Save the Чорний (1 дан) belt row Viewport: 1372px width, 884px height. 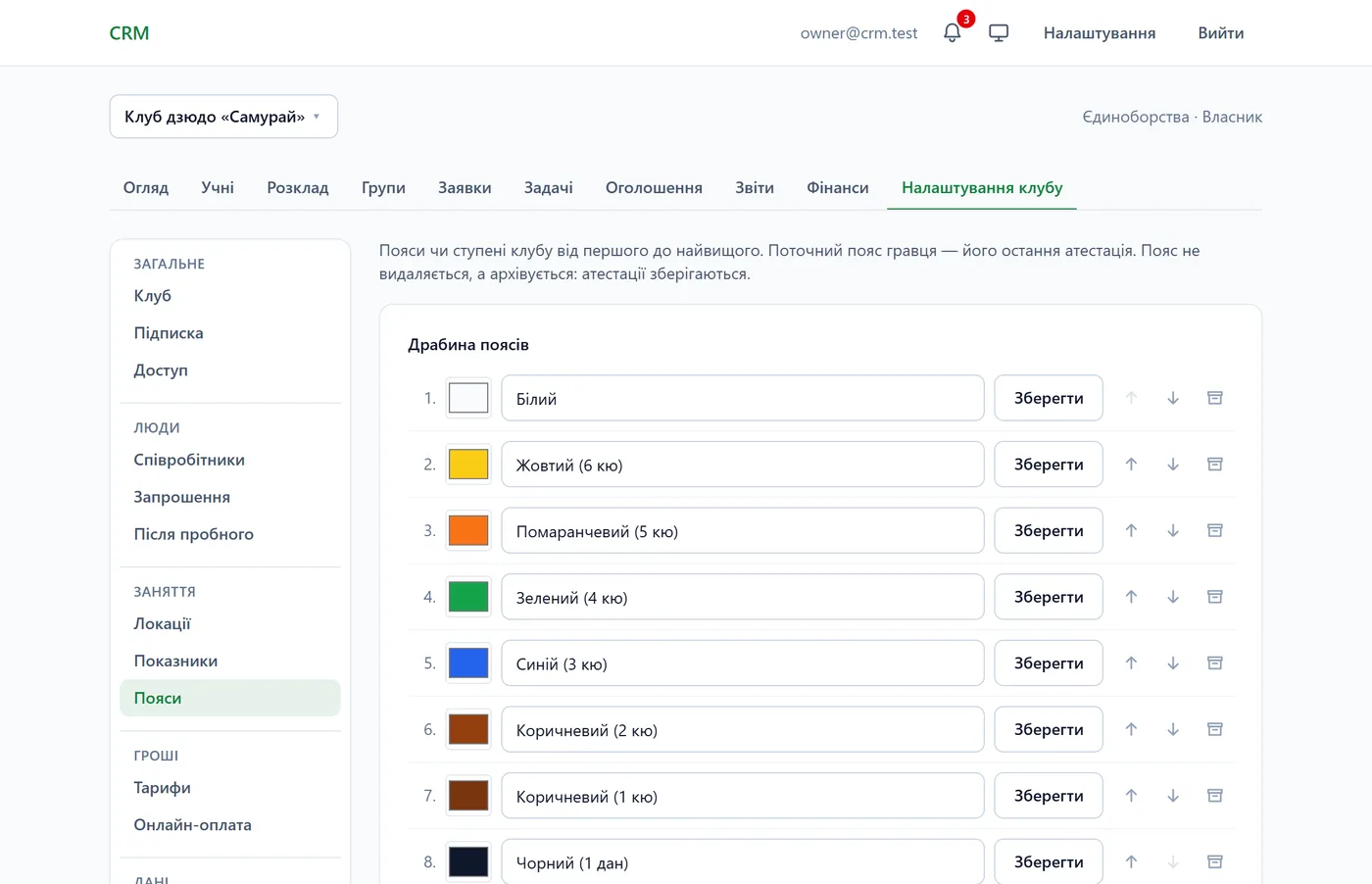[1049, 862]
